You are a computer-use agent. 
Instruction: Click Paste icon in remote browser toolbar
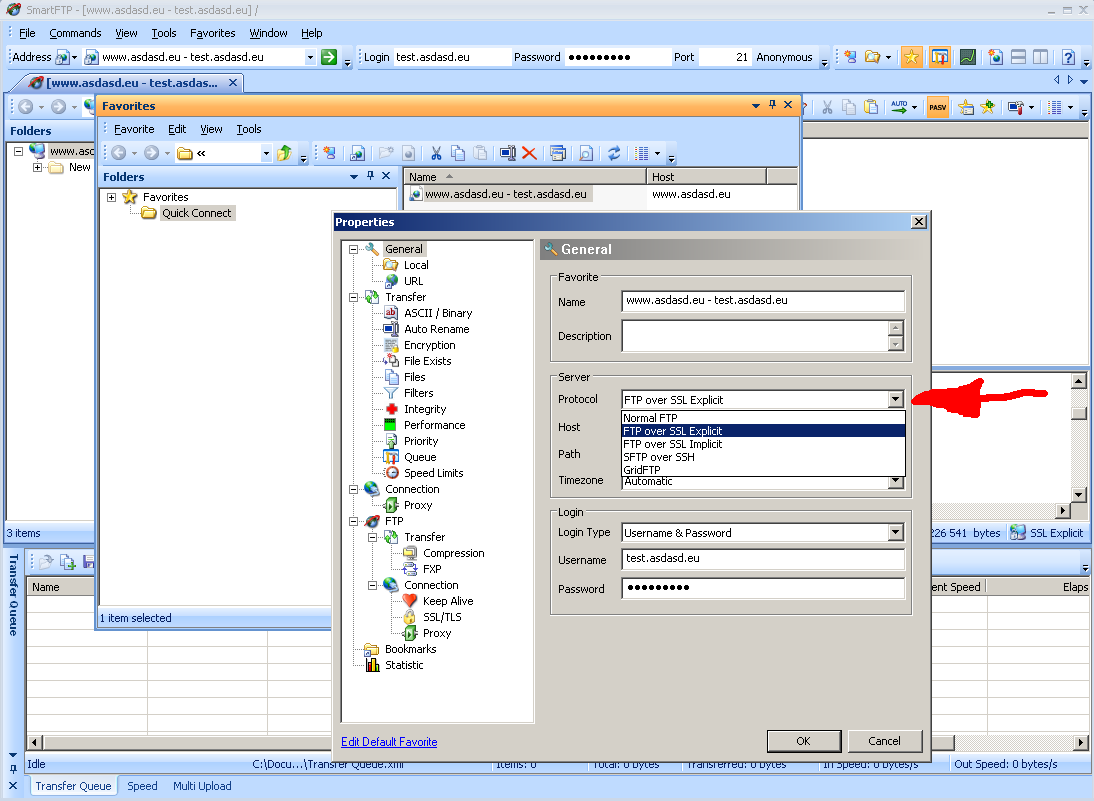point(871,107)
